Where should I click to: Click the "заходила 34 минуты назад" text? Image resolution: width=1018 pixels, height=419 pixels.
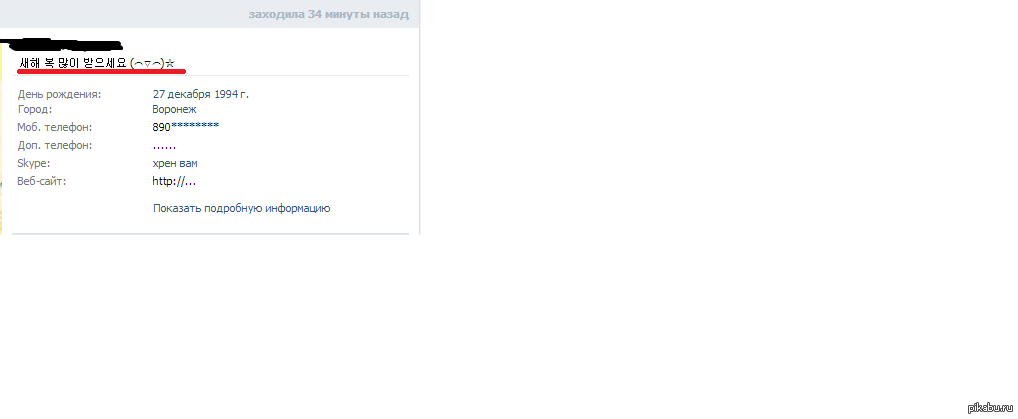[329, 14]
